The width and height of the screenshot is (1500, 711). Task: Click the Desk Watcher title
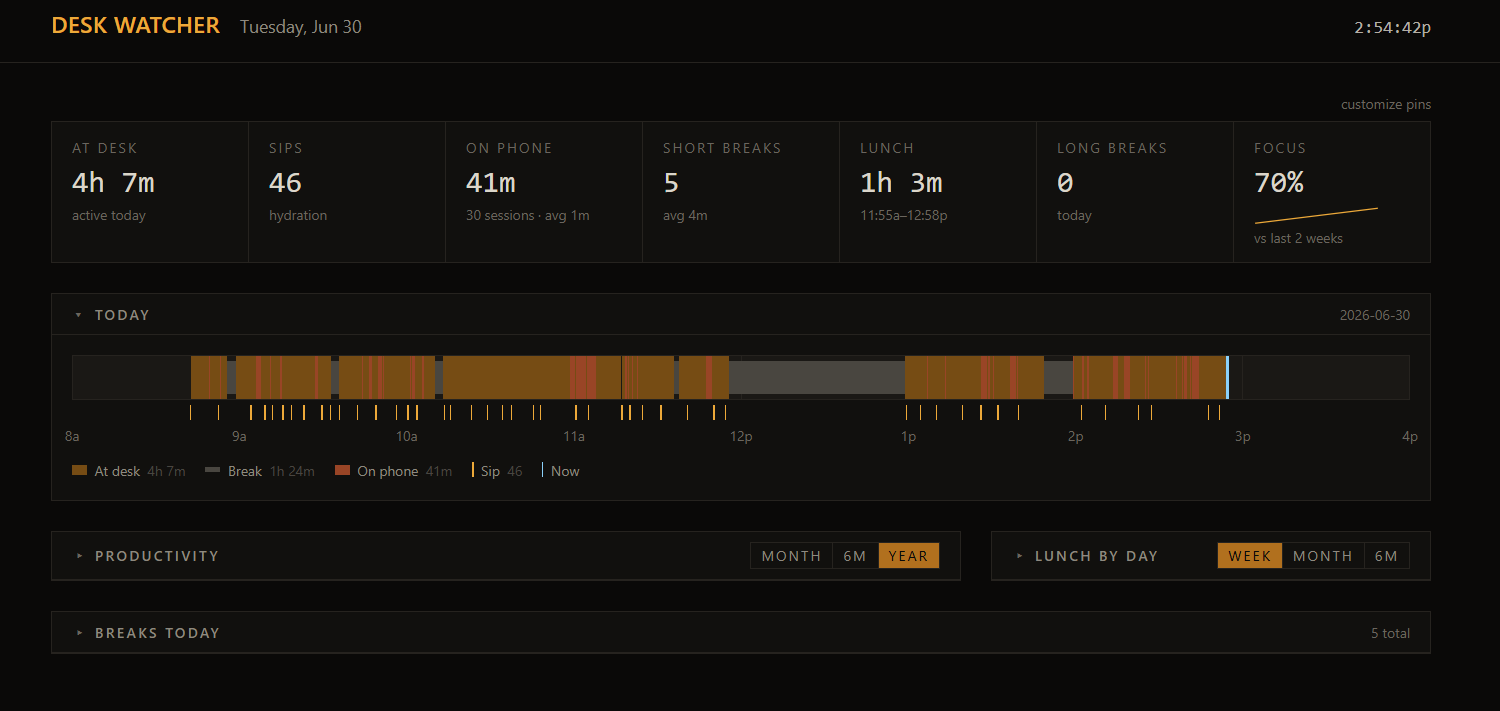pos(136,26)
